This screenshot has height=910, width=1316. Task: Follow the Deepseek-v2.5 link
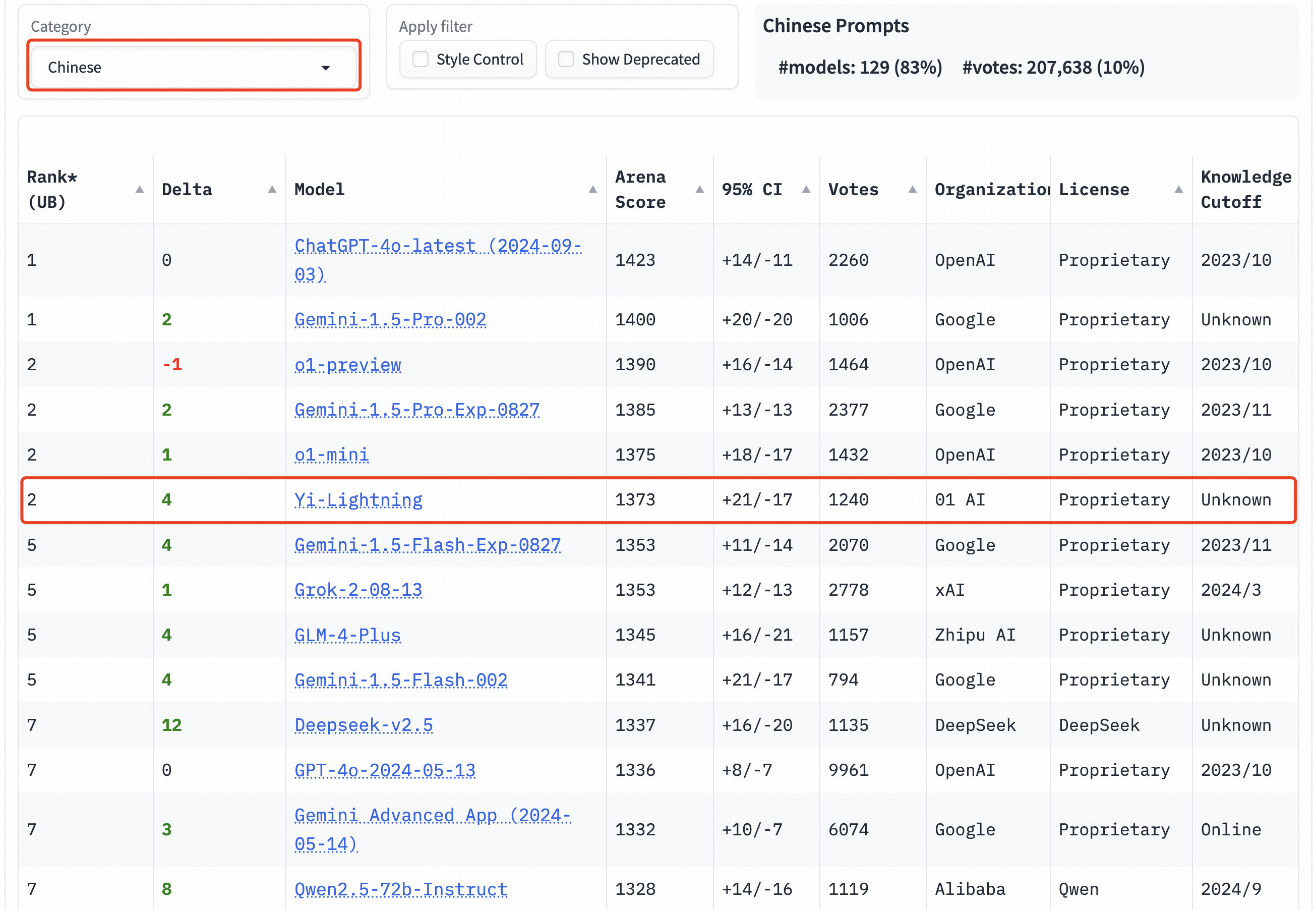(363, 725)
